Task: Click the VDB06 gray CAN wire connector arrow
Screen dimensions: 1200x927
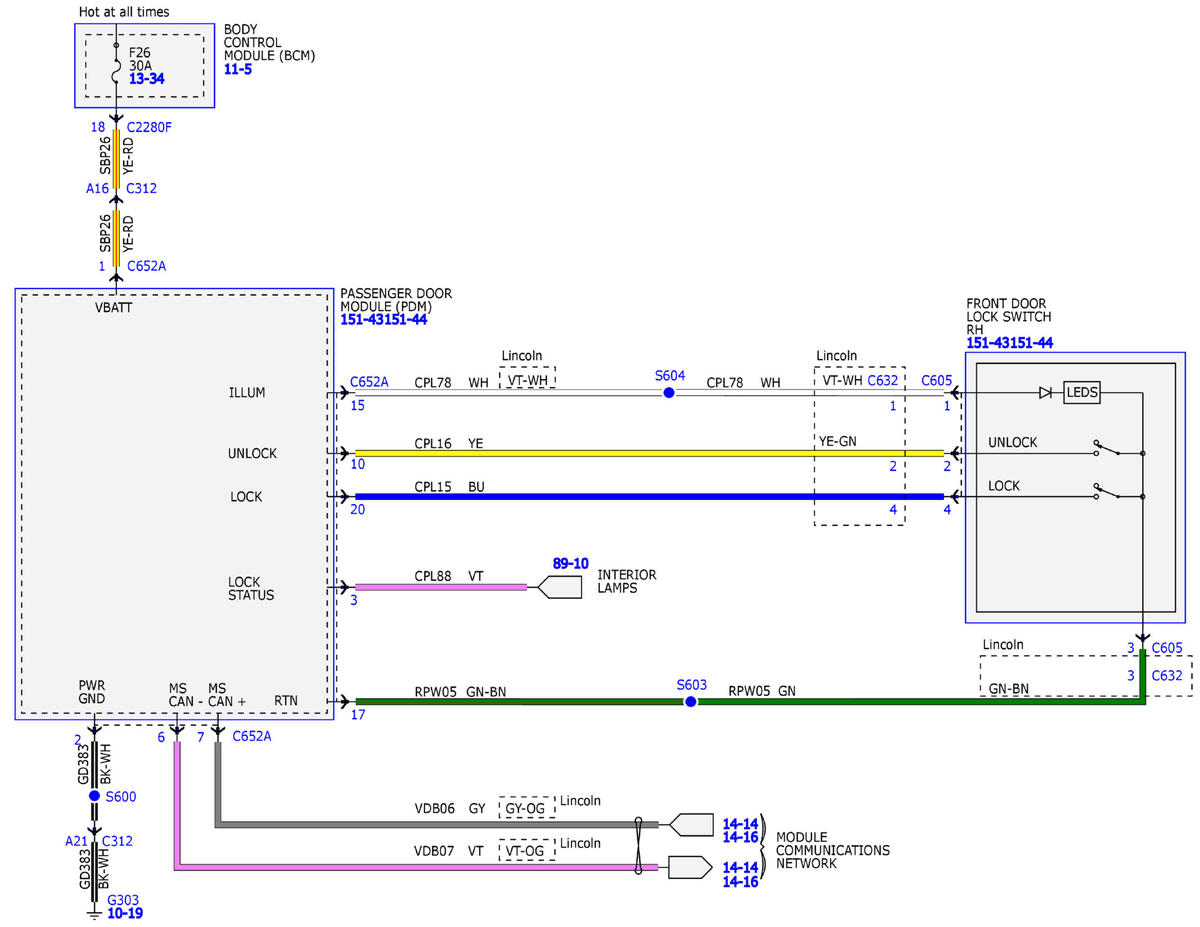Action: coord(692,824)
